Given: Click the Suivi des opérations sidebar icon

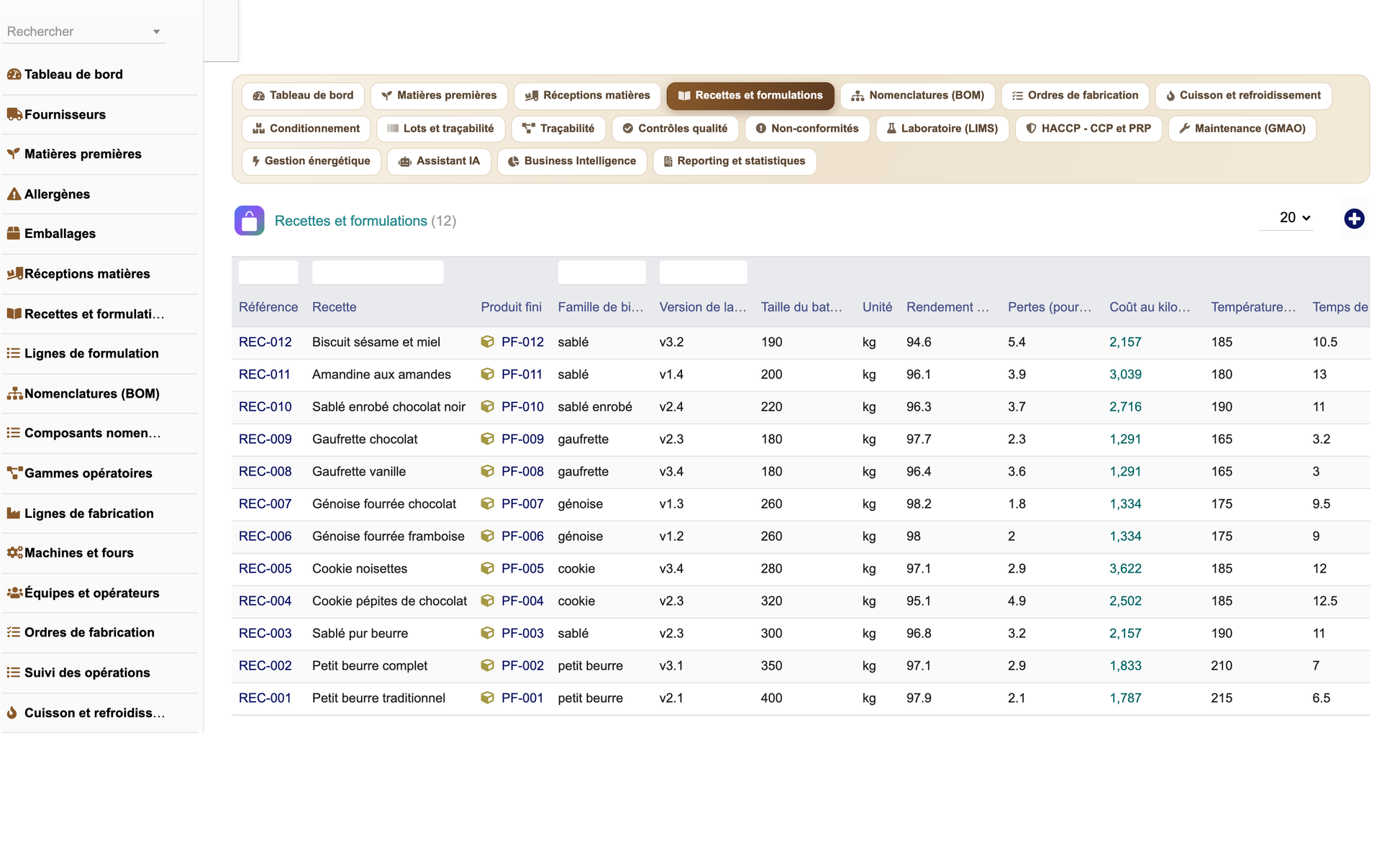Looking at the screenshot, I should 14,673.
